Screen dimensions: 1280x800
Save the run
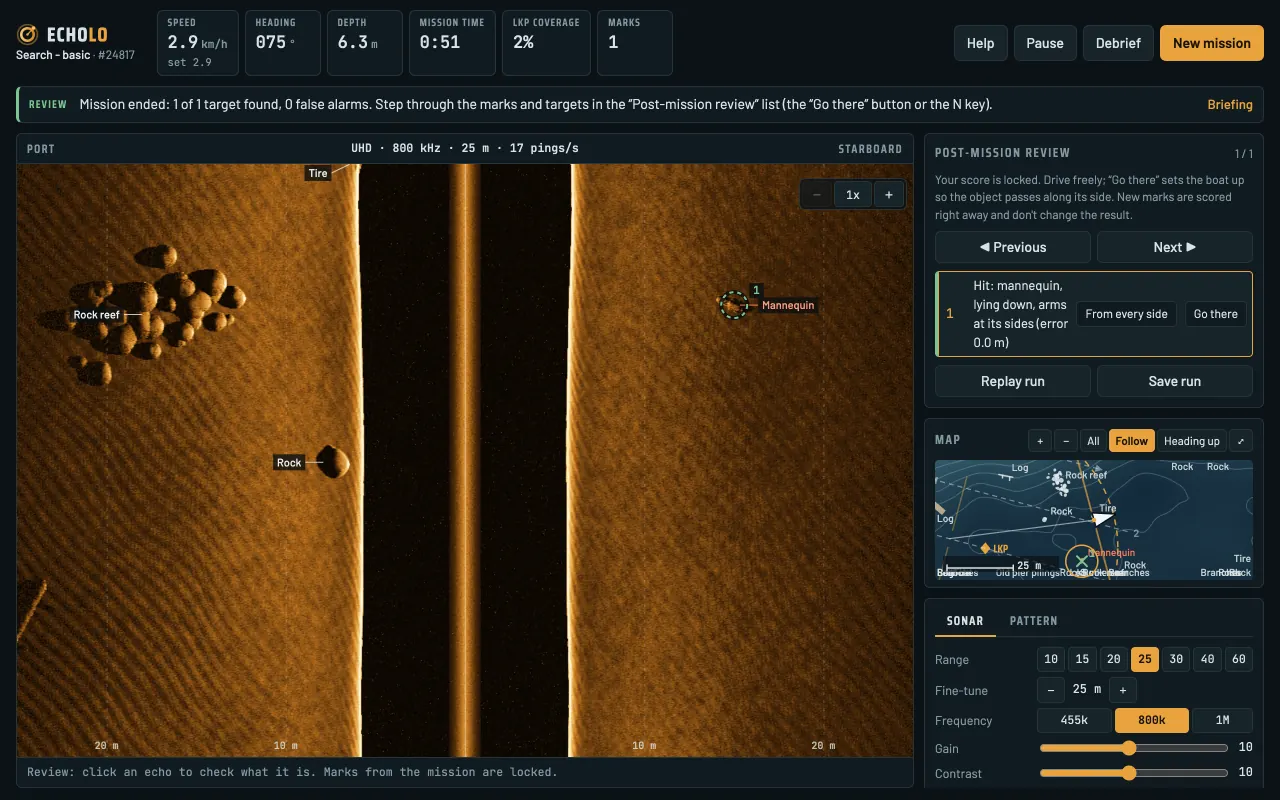tap(1175, 381)
